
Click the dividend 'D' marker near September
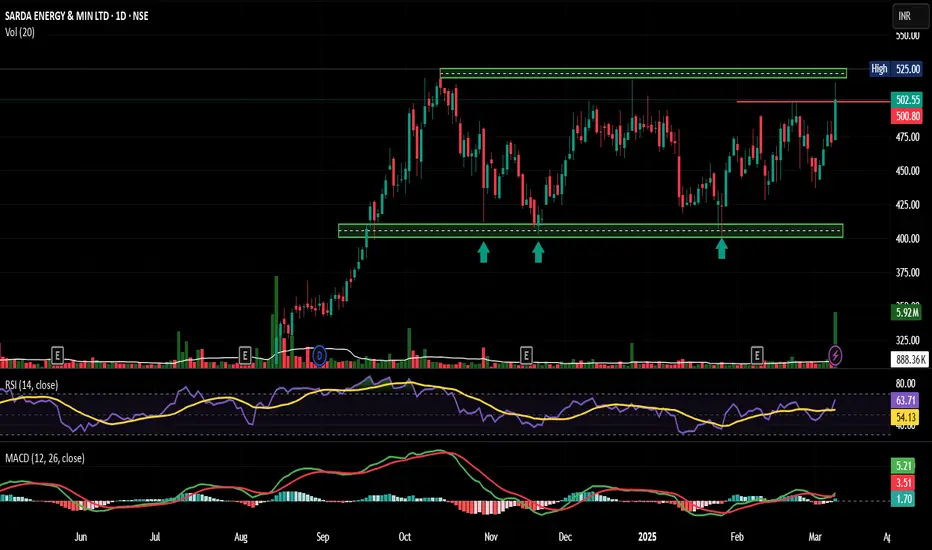pyautogui.click(x=319, y=356)
